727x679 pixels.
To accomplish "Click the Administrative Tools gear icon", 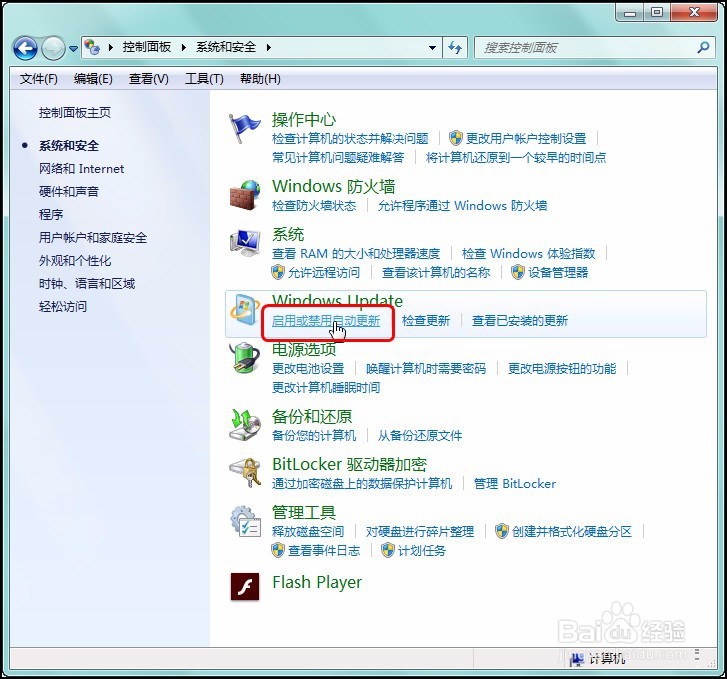I will tap(245, 521).
